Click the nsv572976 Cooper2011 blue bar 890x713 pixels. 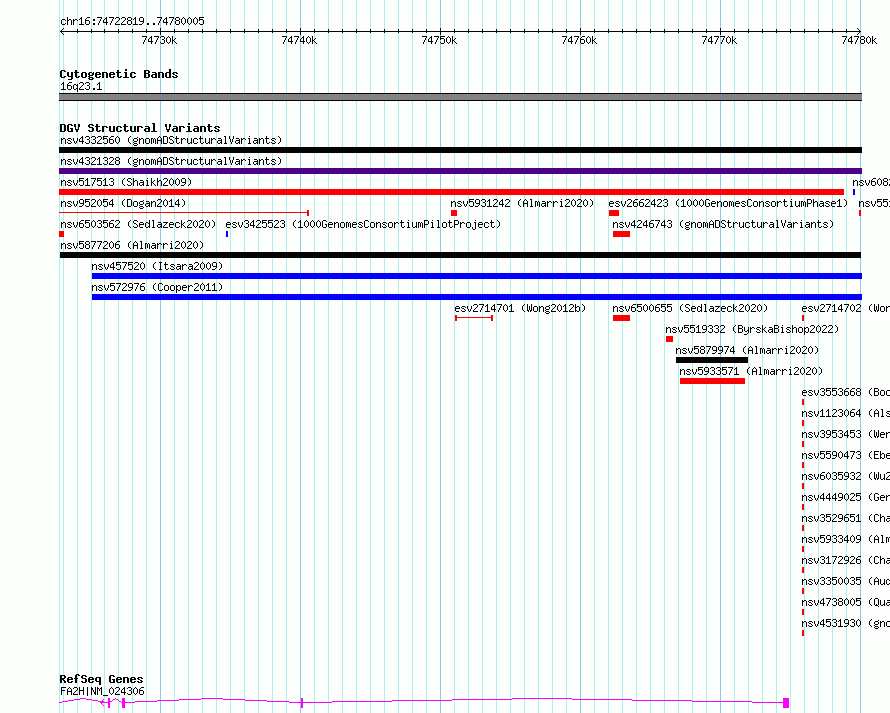click(x=477, y=297)
